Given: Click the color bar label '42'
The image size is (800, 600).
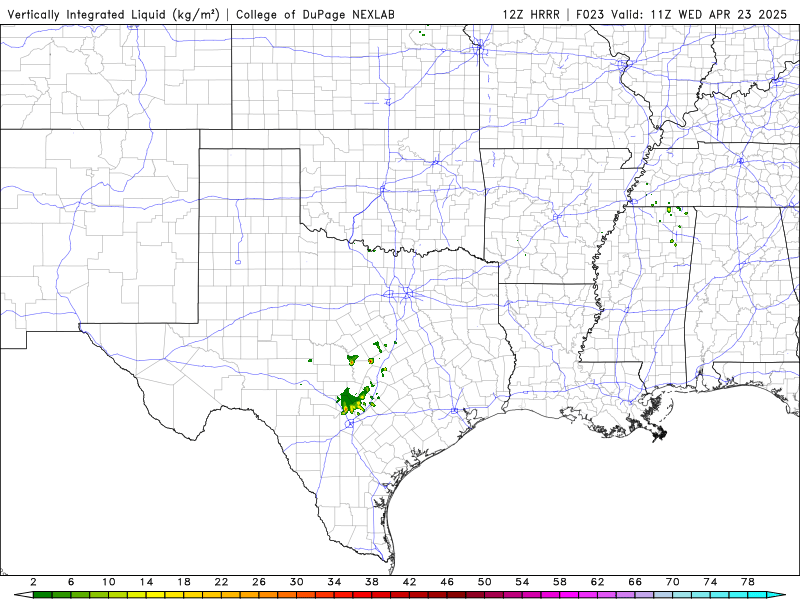Looking at the screenshot, I should (x=410, y=582).
